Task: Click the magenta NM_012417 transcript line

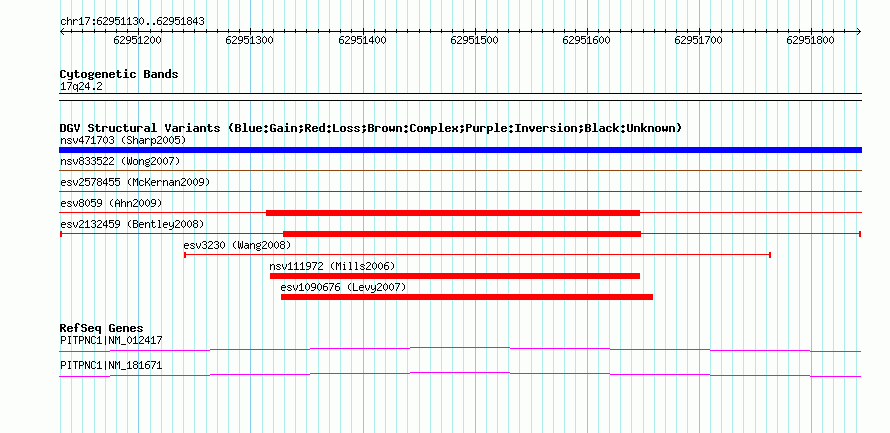Action: (x=460, y=350)
